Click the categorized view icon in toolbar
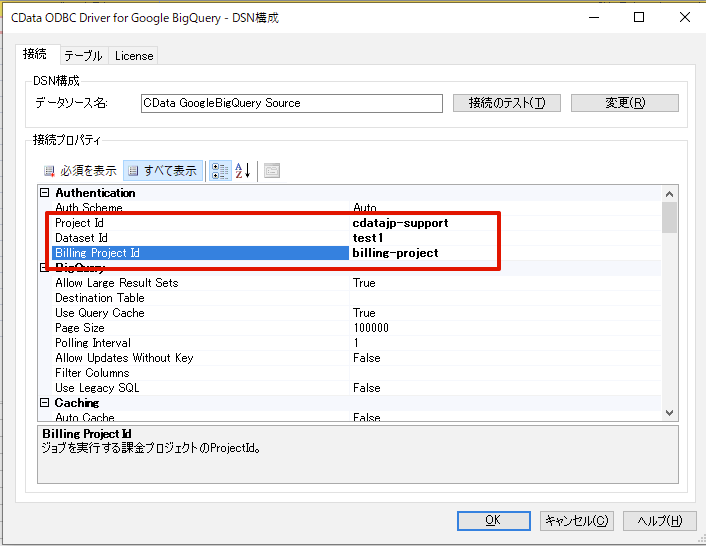 (220, 171)
